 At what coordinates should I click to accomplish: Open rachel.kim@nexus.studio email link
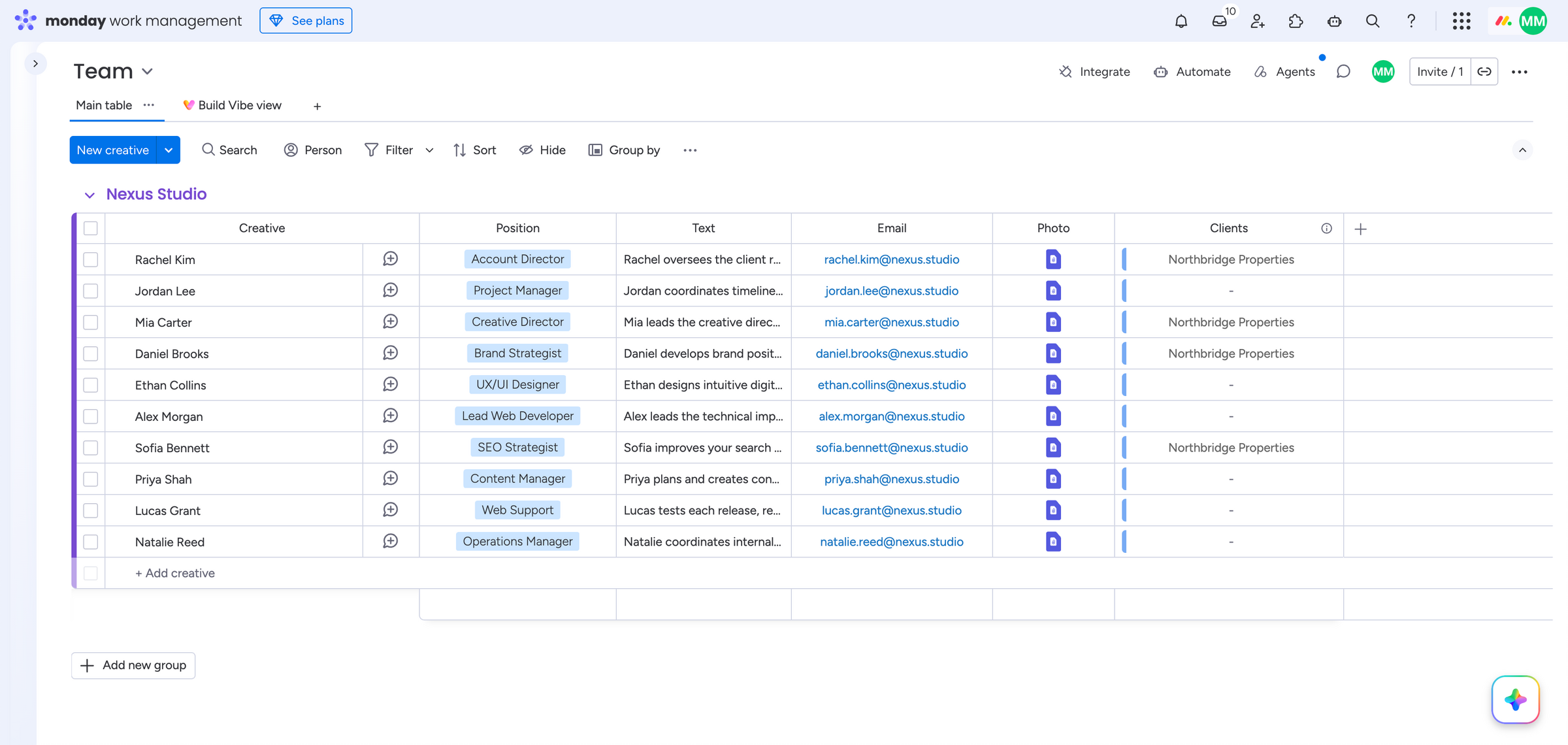pos(892,259)
